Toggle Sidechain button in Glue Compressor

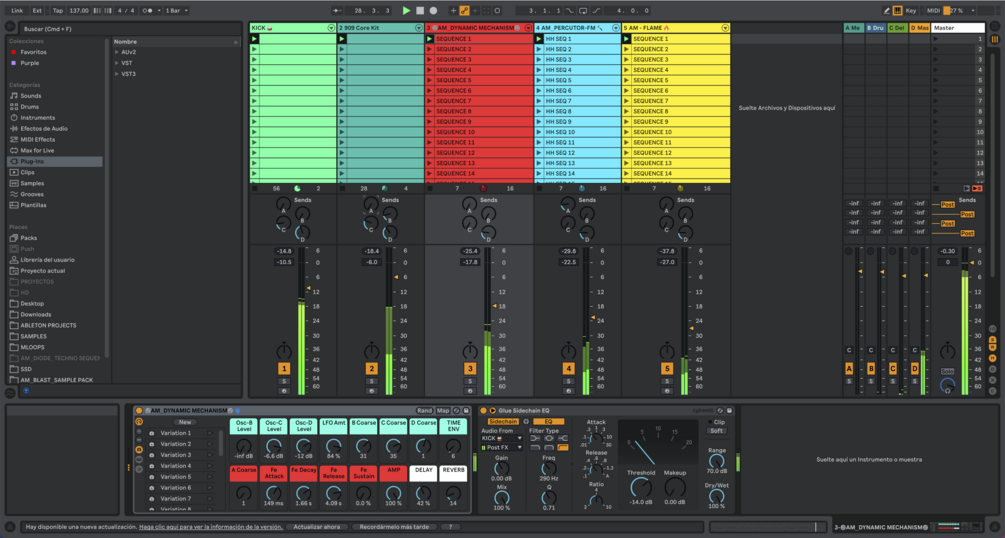(x=503, y=421)
